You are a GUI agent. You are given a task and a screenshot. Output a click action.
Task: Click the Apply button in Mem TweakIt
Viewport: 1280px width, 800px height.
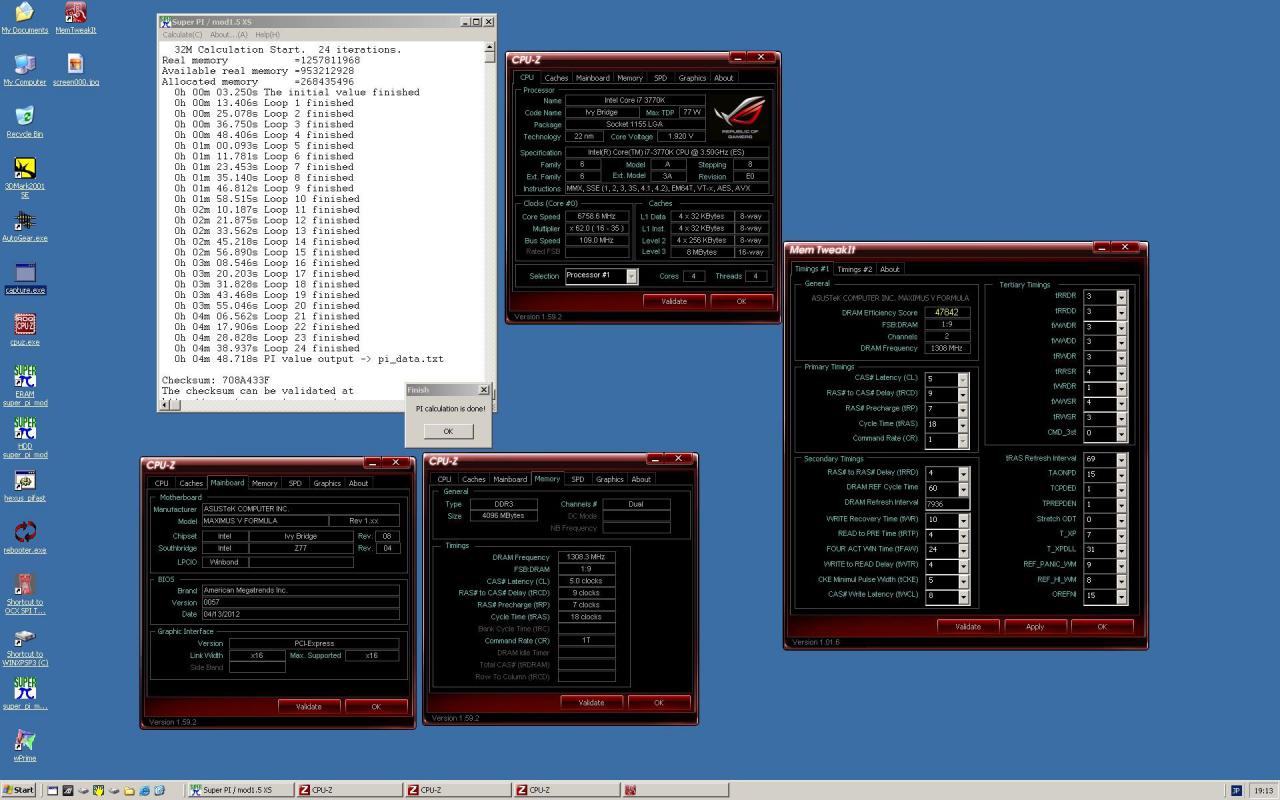pyautogui.click(x=1035, y=627)
